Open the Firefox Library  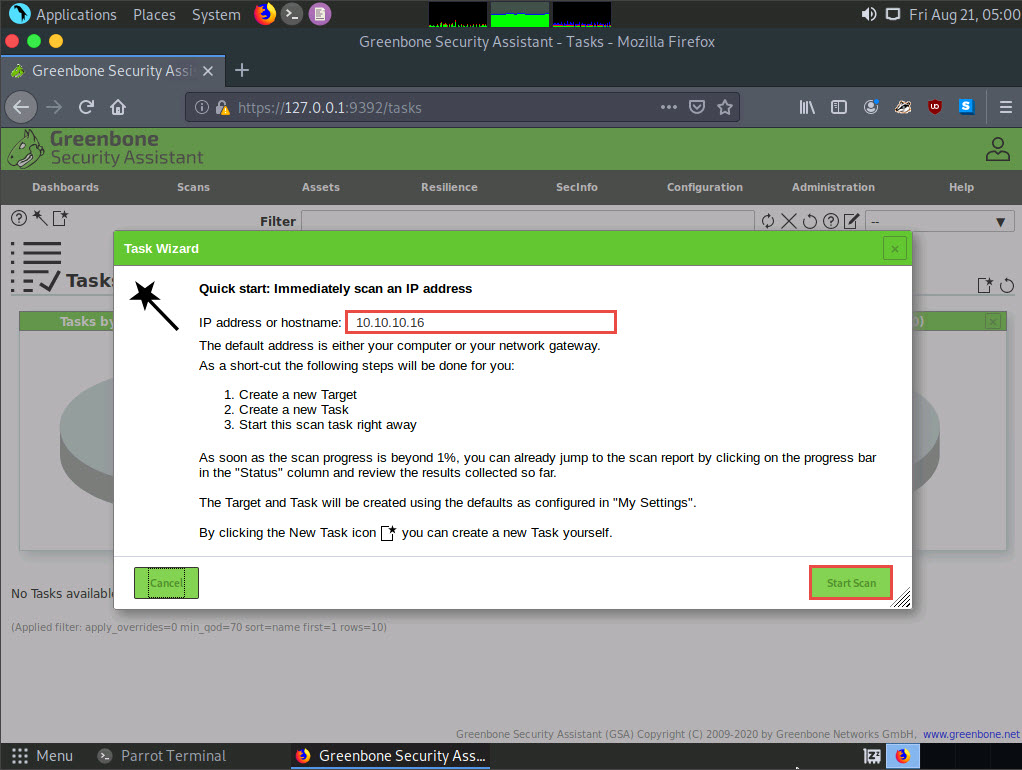pyautogui.click(x=807, y=107)
